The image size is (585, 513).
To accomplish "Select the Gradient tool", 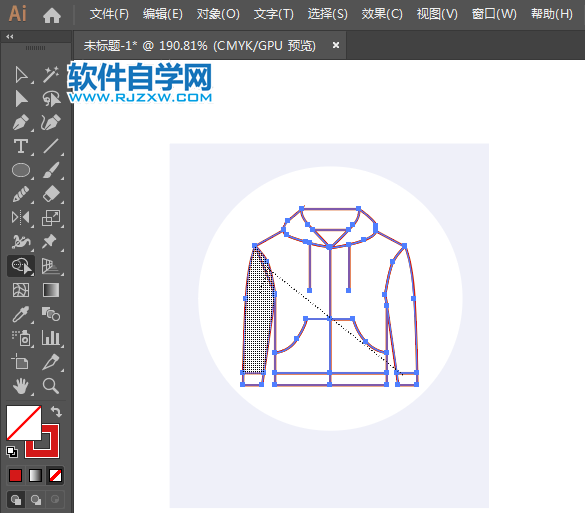I will point(51,290).
